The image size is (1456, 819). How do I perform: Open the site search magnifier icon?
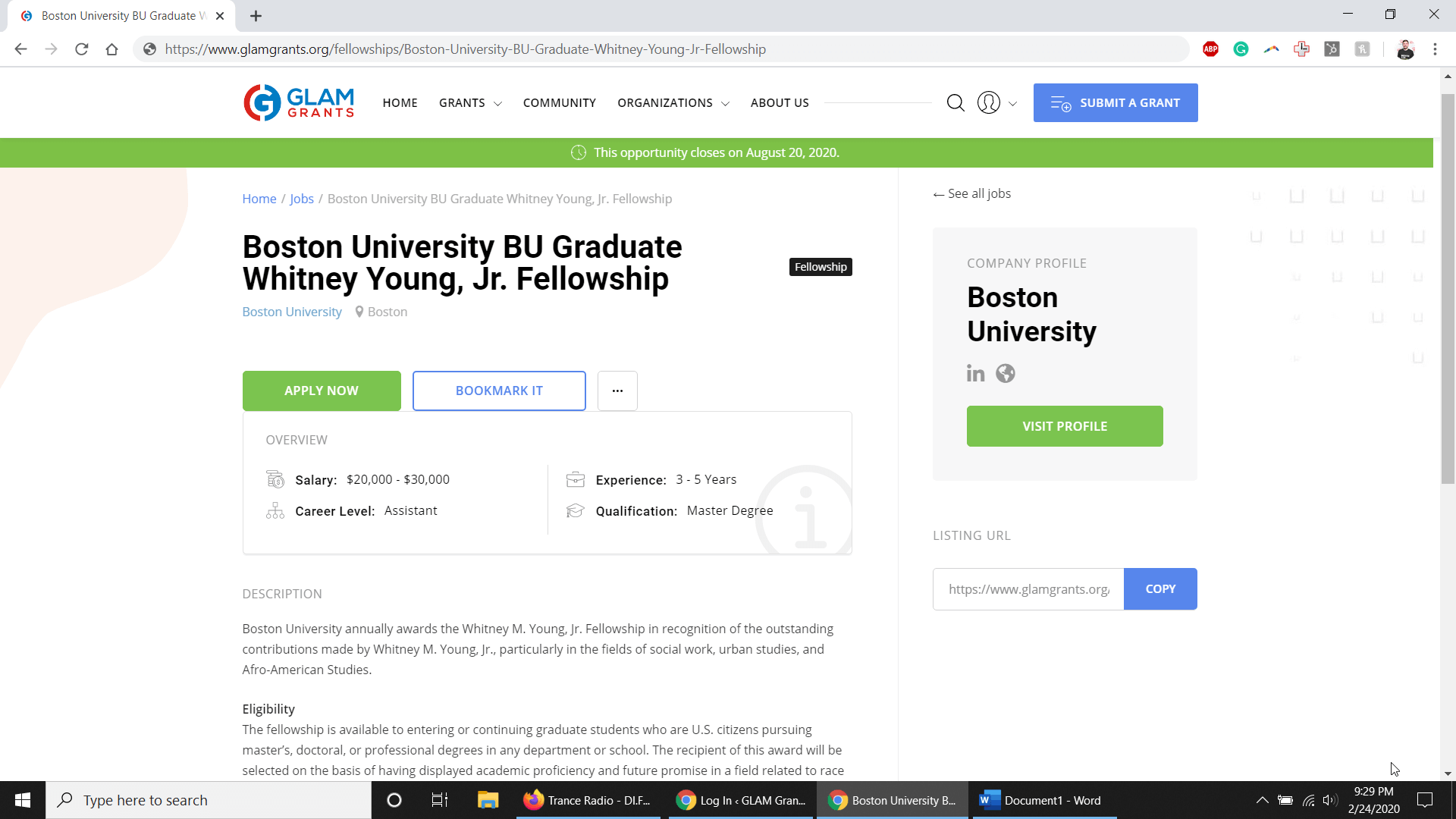coord(955,102)
